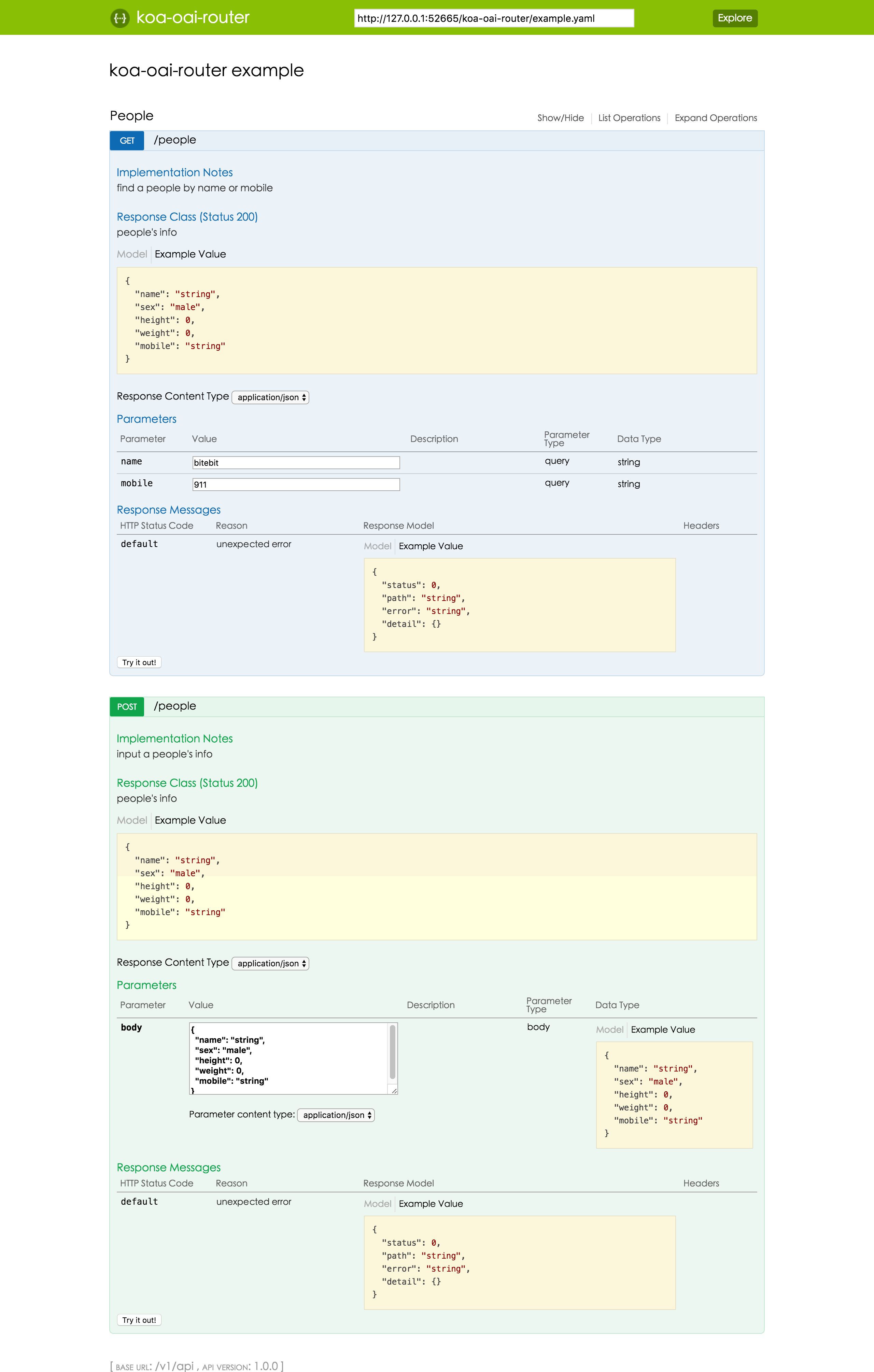Open Parameter content type dropdown
The width and height of the screenshot is (874, 1372).
point(336,1115)
